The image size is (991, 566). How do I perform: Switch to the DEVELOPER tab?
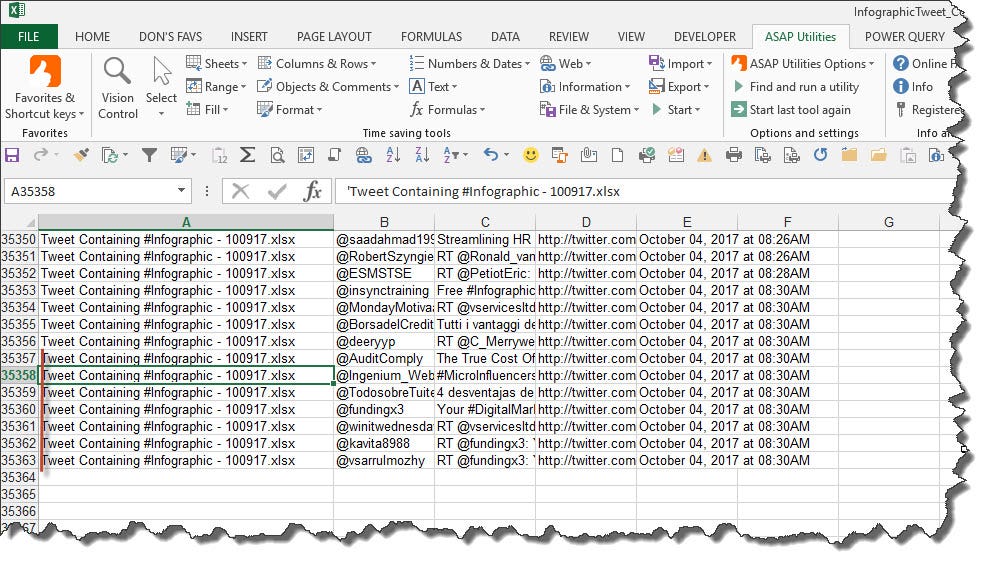tap(705, 37)
